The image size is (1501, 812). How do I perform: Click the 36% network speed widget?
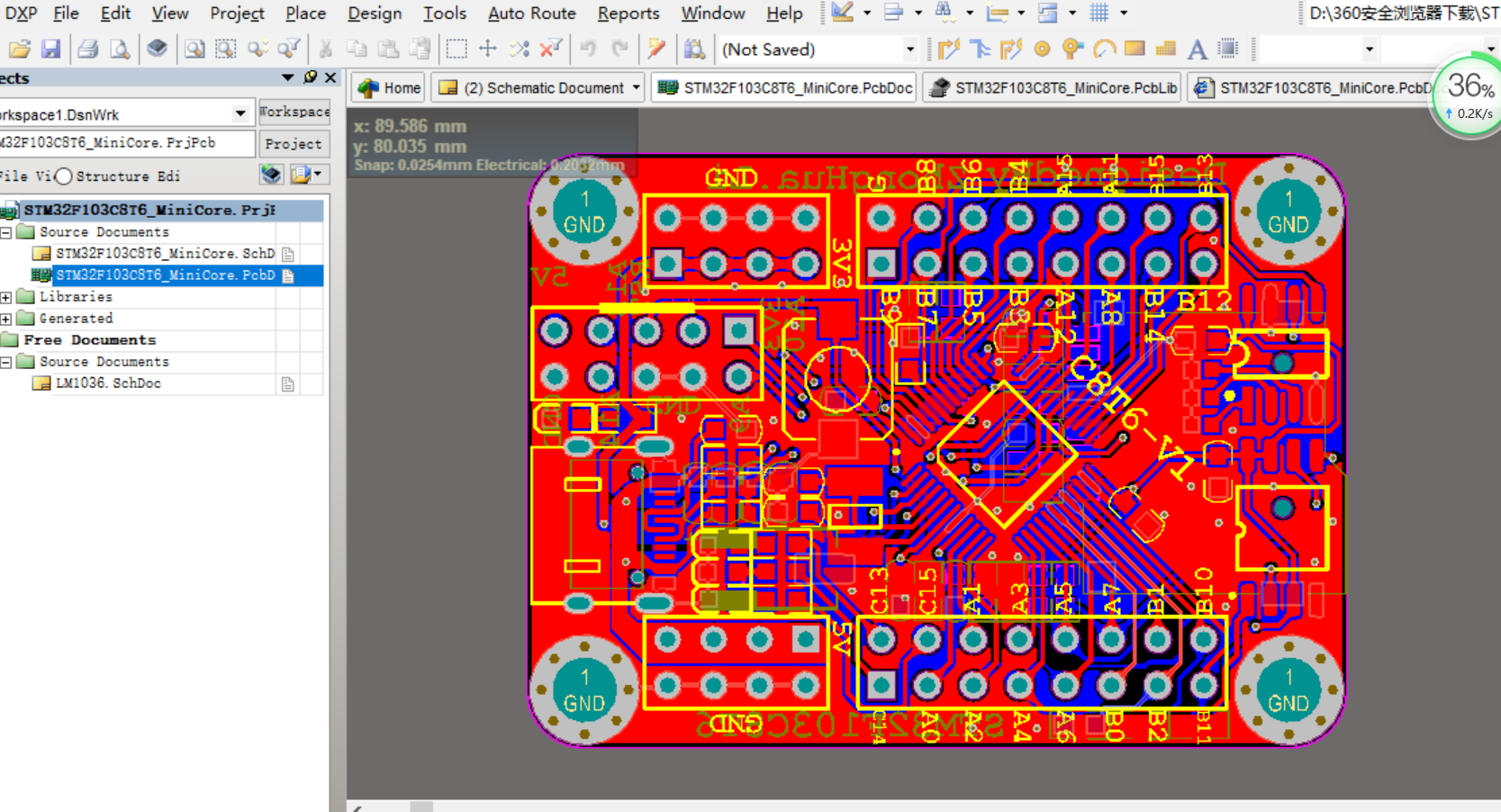pos(1471,96)
